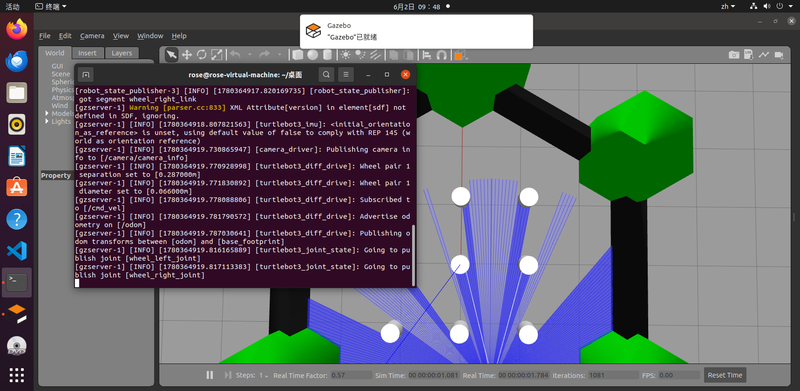
Task: Click the Property column header
Action: [x=57, y=176]
